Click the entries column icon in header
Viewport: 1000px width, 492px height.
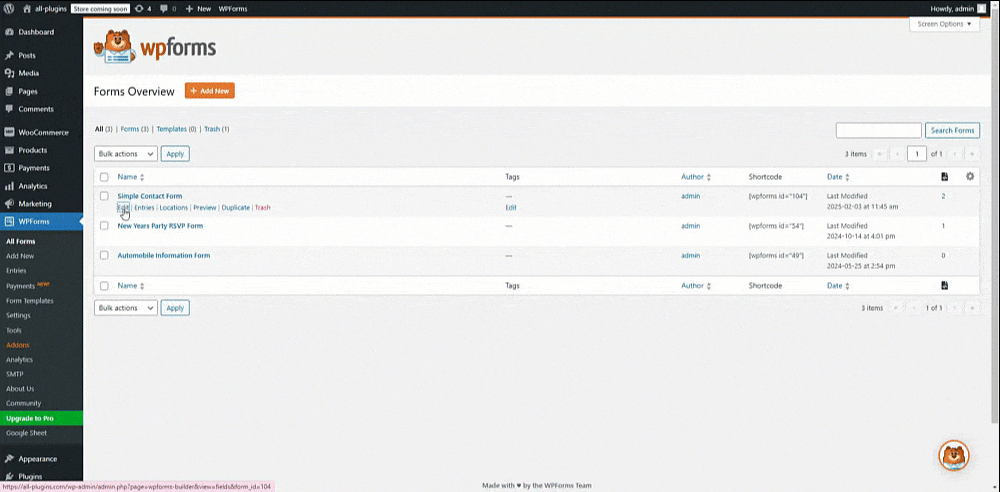tap(945, 177)
